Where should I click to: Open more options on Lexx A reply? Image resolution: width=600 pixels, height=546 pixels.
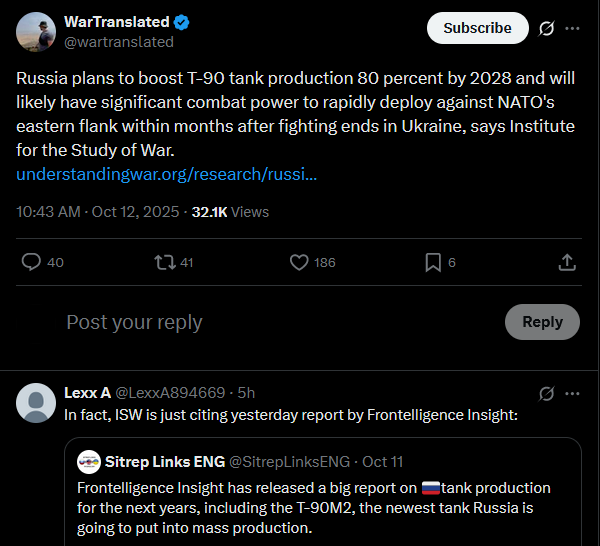point(572,393)
